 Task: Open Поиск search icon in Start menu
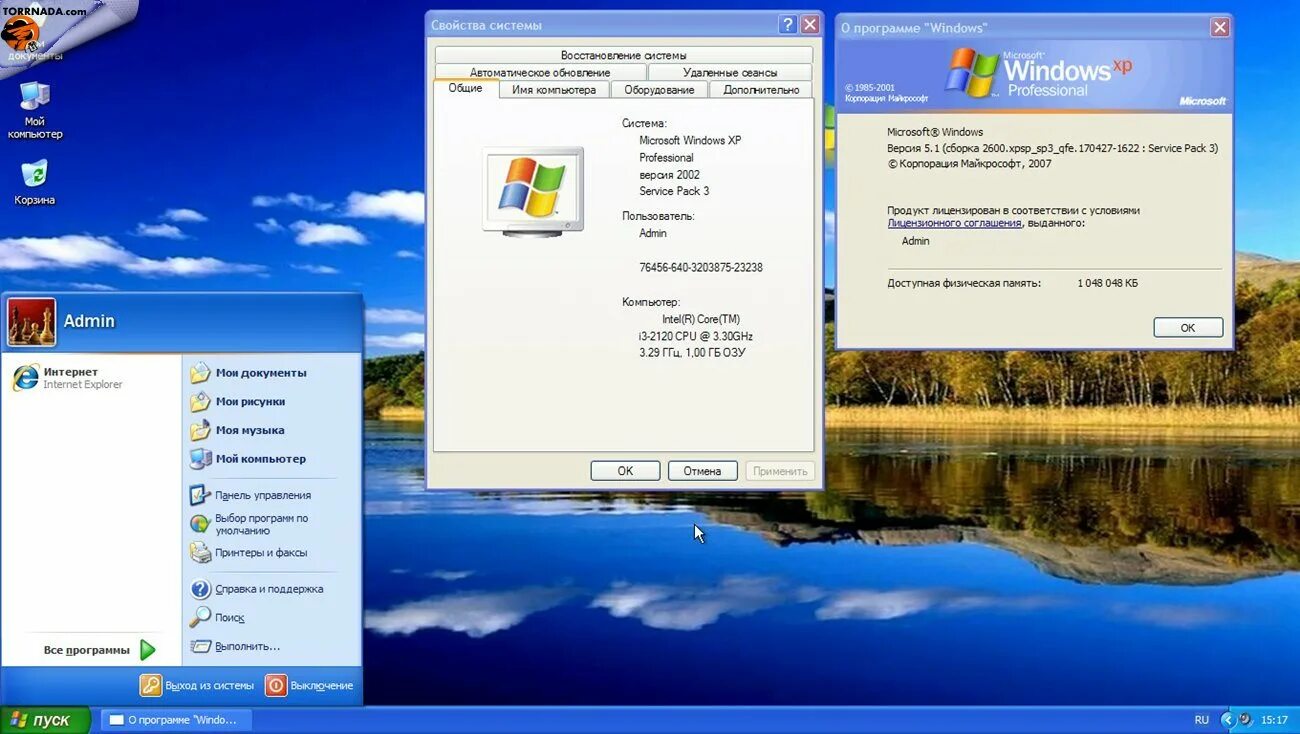pyautogui.click(x=200, y=618)
